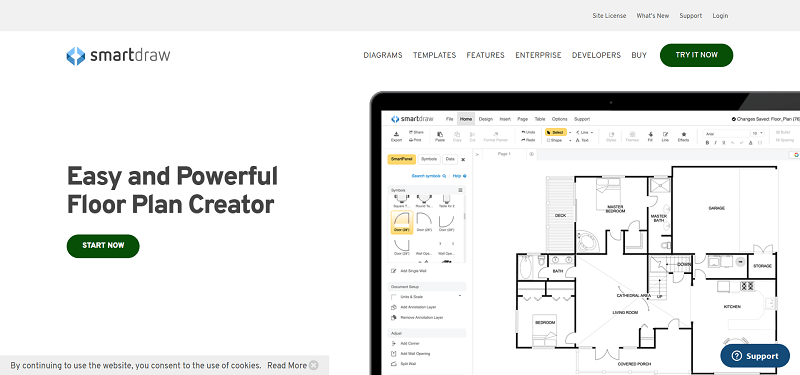
Task: Open the ENTERPRISE navigation item
Action: click(538, 55)
